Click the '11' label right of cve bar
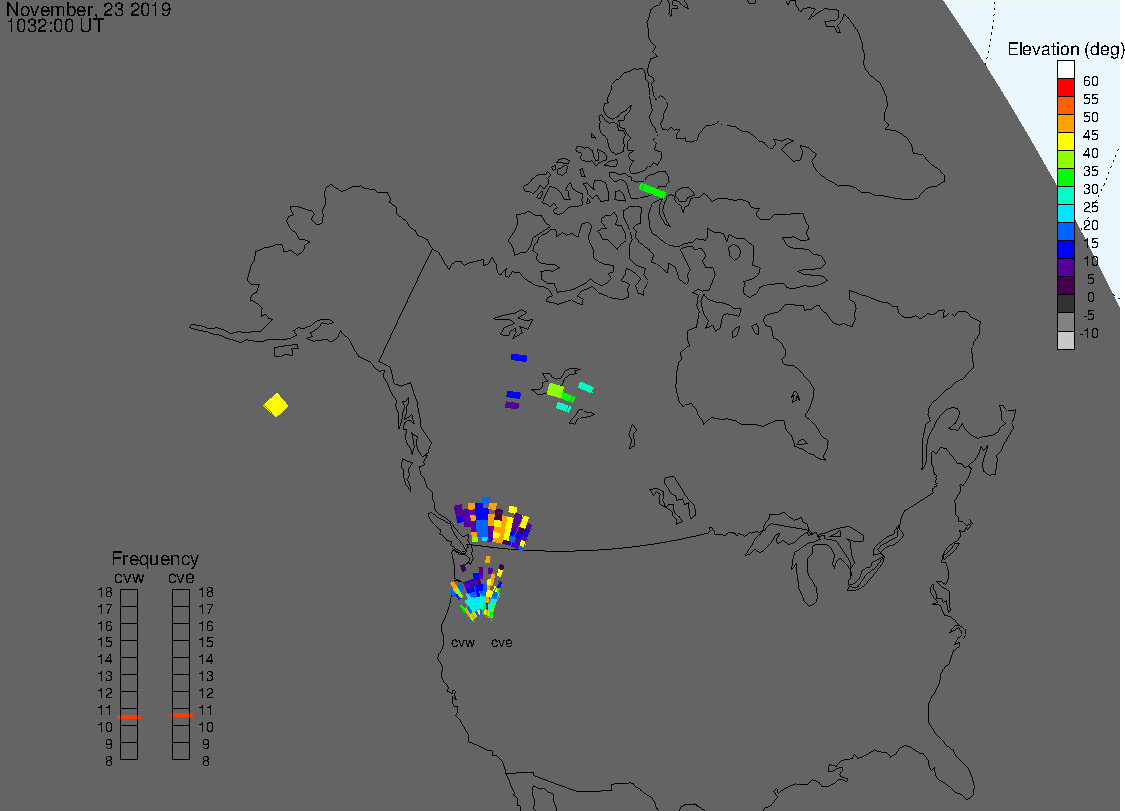This screenshot has height=811, width=1125. pyautogui.click(x=206, y=710)
